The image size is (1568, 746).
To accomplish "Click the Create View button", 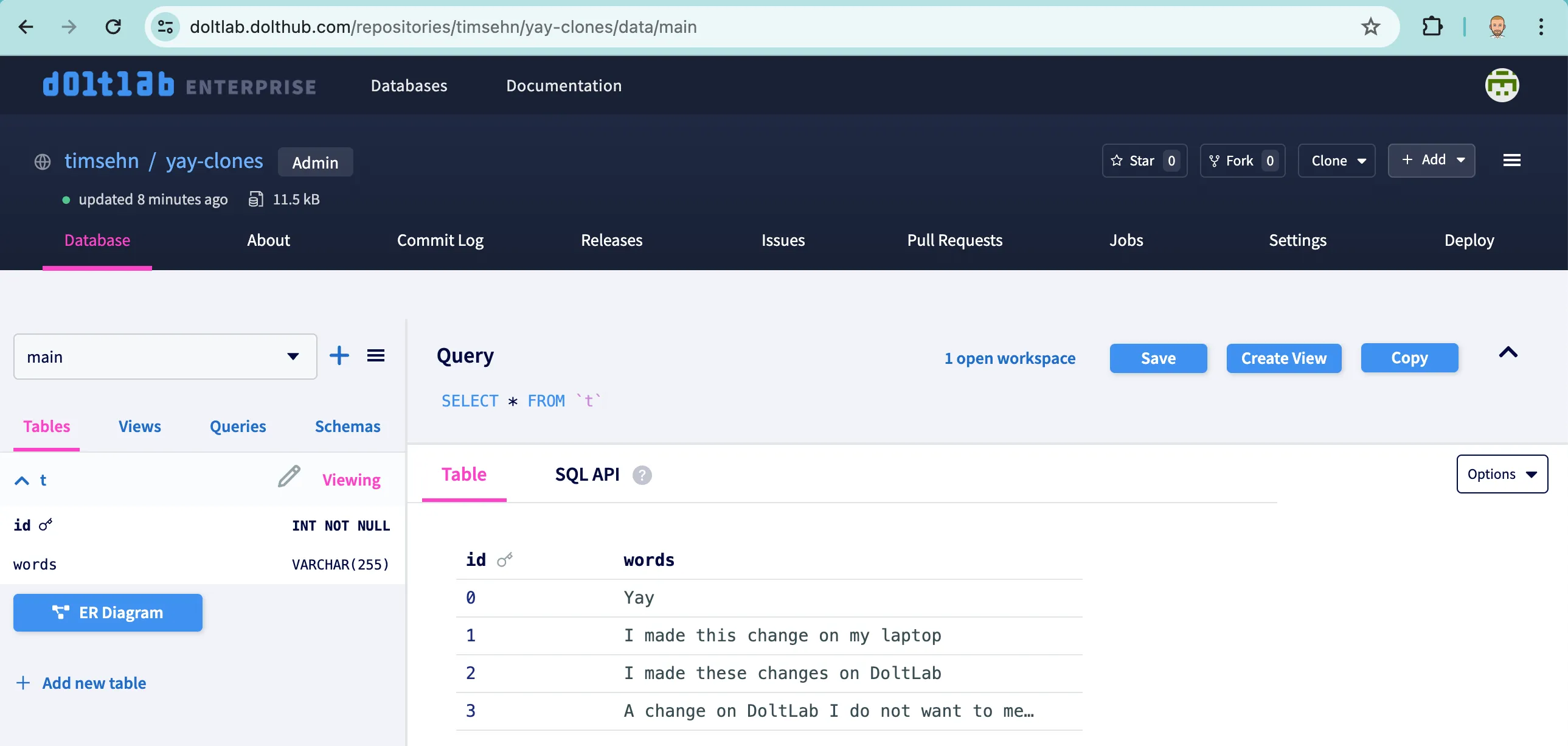I will tap(1284, 358).
